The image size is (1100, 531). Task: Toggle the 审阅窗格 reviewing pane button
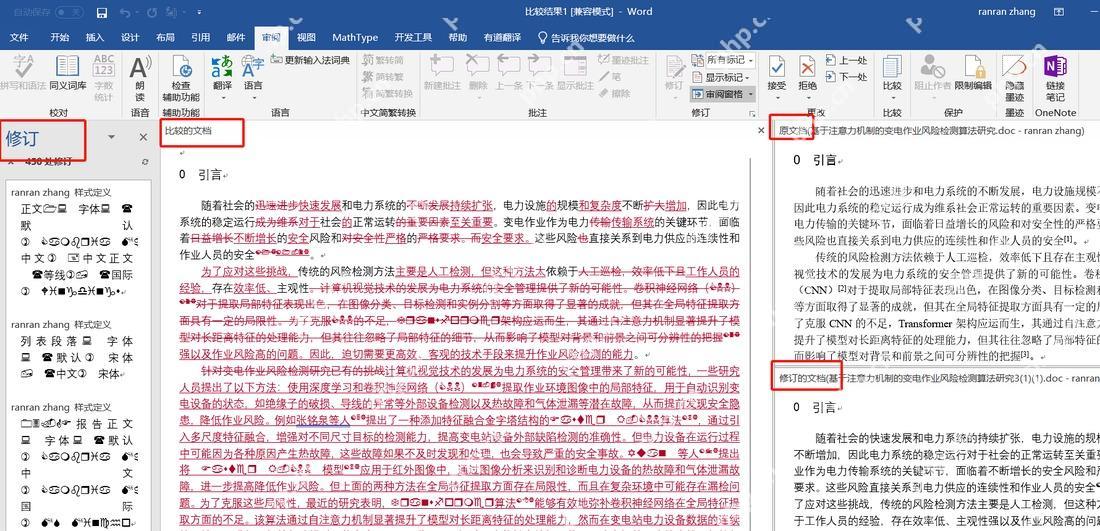tap(716, 94)
